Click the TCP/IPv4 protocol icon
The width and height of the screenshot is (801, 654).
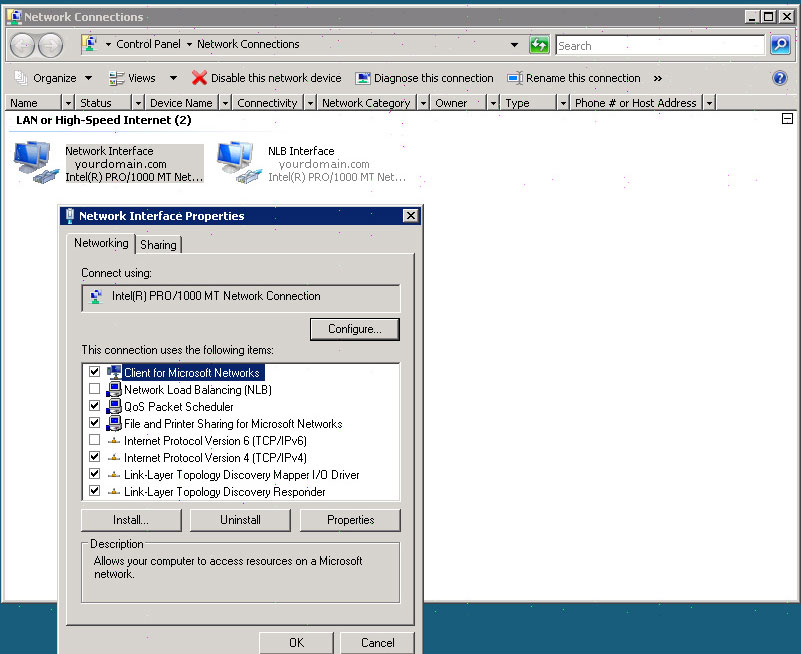[114, 457]
